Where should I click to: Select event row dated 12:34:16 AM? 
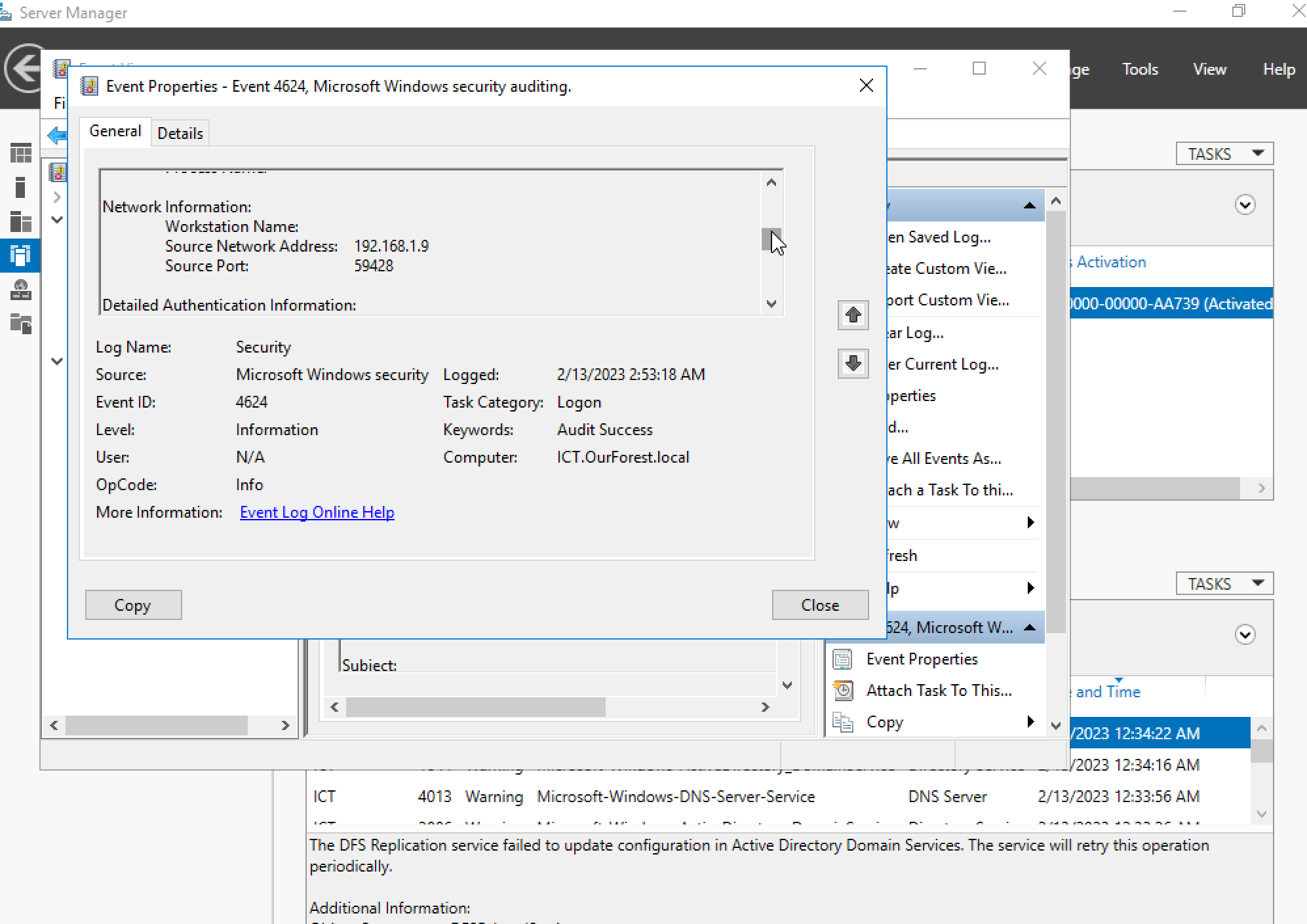point(1159,765)
